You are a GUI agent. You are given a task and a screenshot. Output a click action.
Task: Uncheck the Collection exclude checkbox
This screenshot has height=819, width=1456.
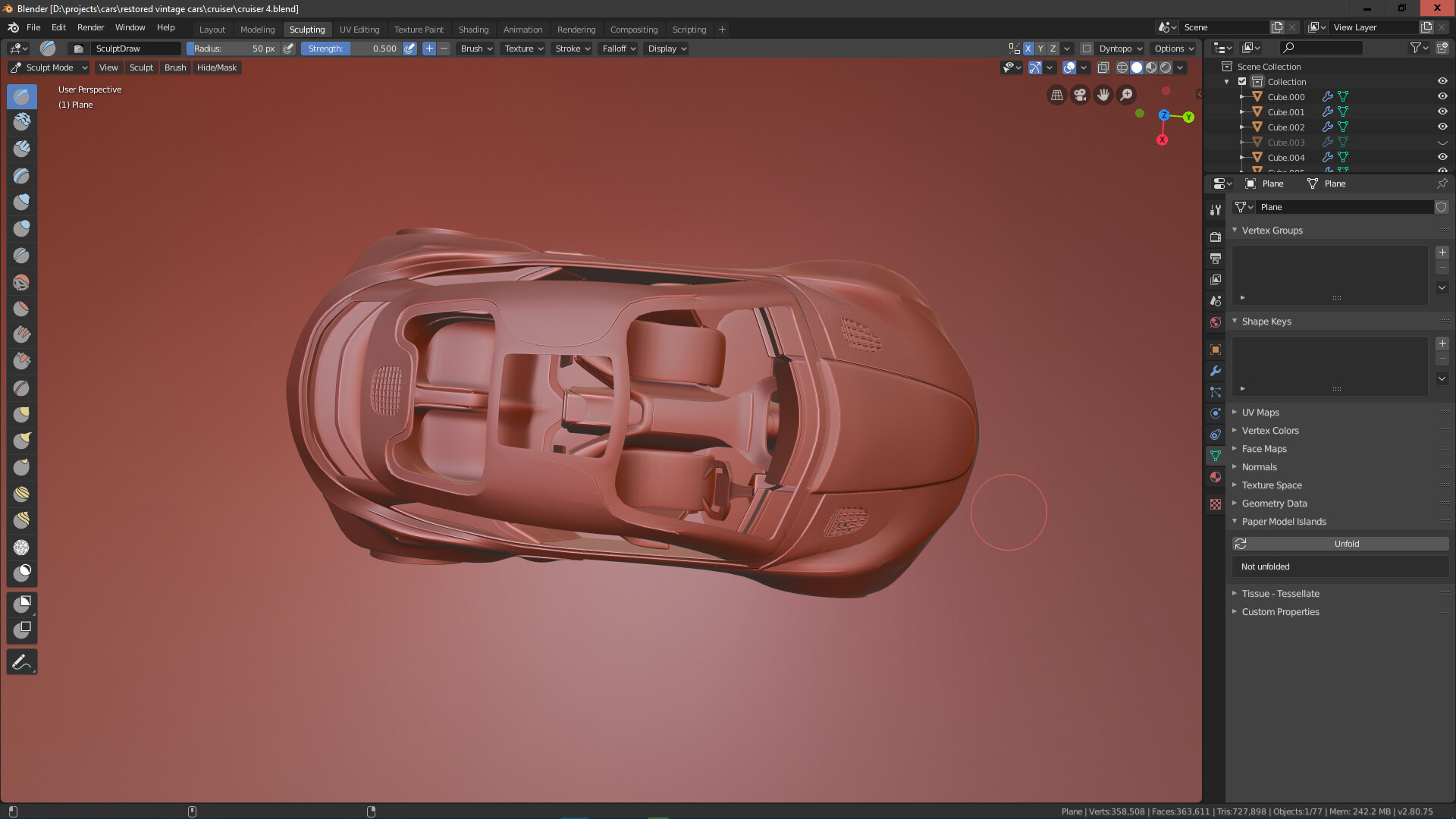[1242, 82]
